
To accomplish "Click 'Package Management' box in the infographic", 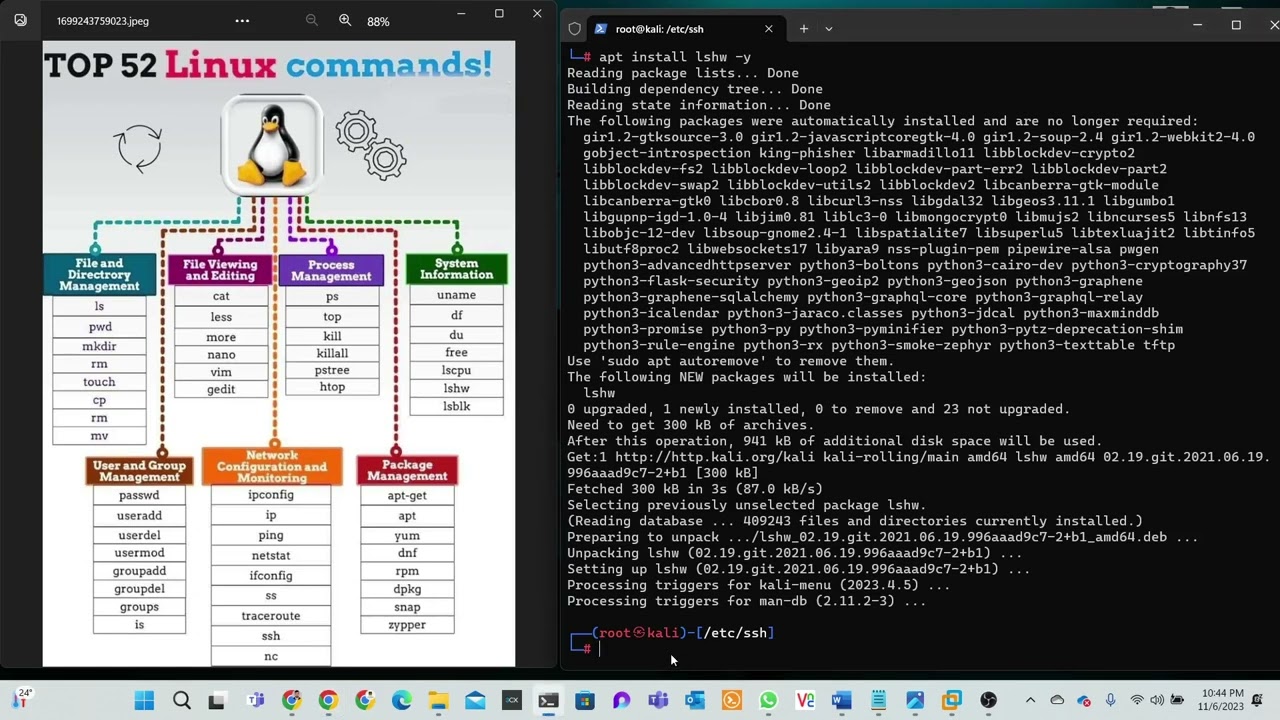I will [407, 470].
